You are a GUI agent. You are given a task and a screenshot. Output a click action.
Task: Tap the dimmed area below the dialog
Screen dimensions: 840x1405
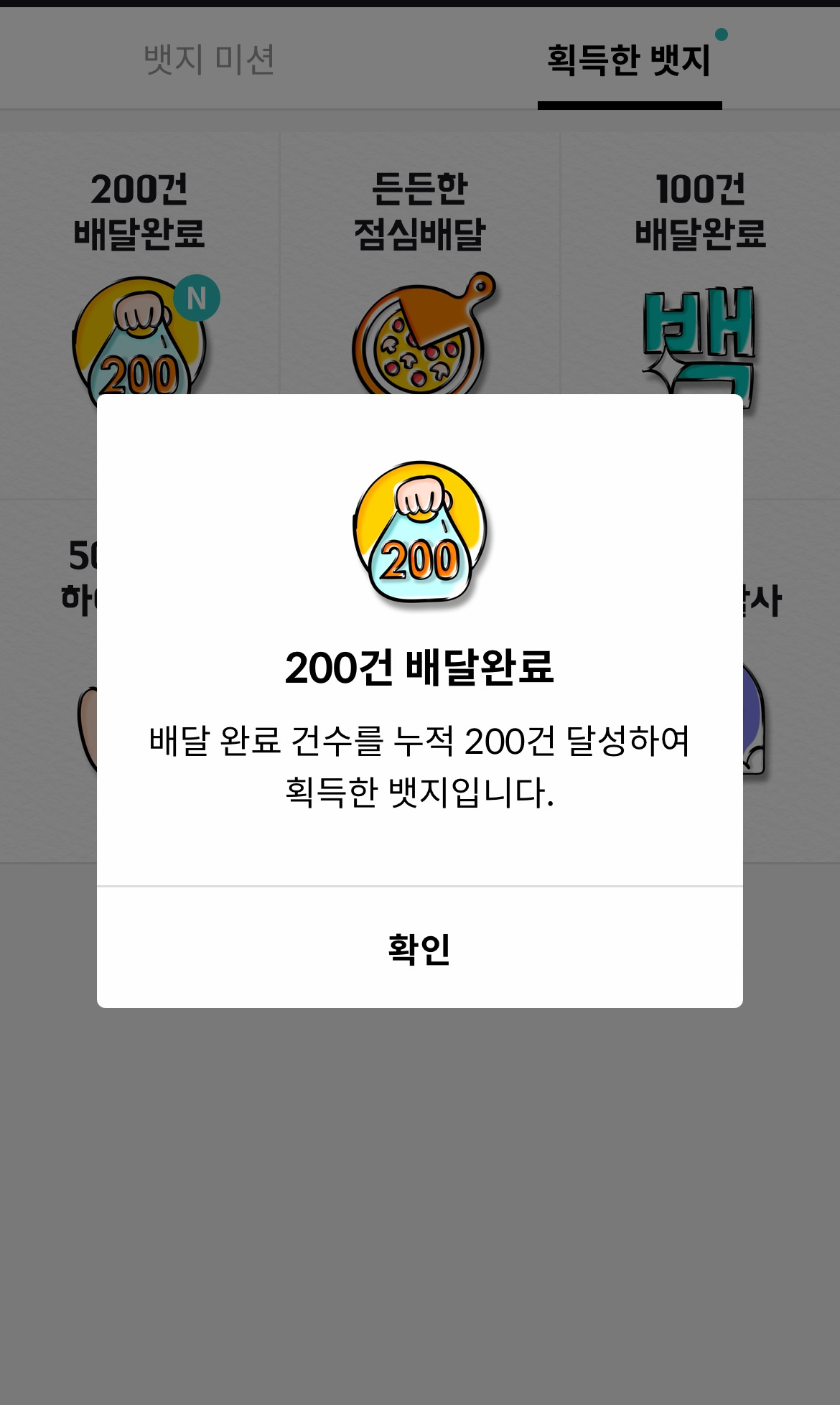[x=420, y=1206]
